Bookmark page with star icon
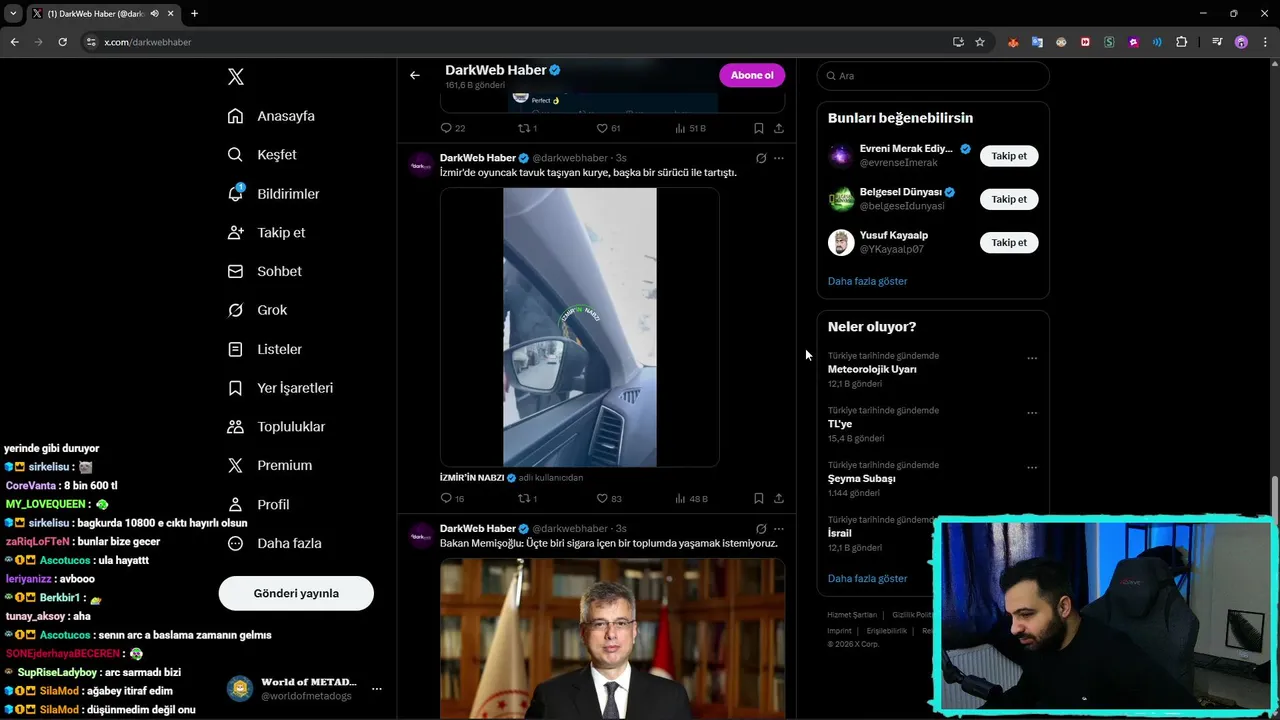This screenshot has width=1280, height=720. point(980,42)
